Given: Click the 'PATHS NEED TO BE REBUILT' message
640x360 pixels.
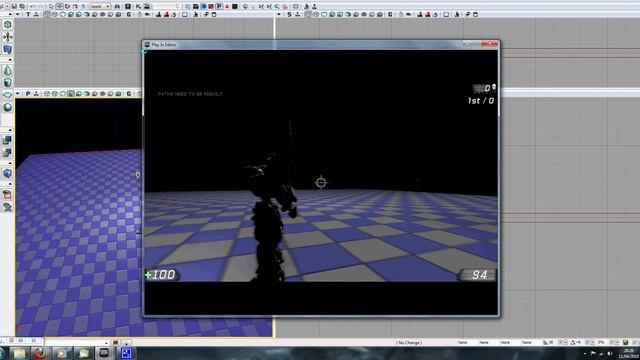Looking at the screenshot, I should point(190,94).
